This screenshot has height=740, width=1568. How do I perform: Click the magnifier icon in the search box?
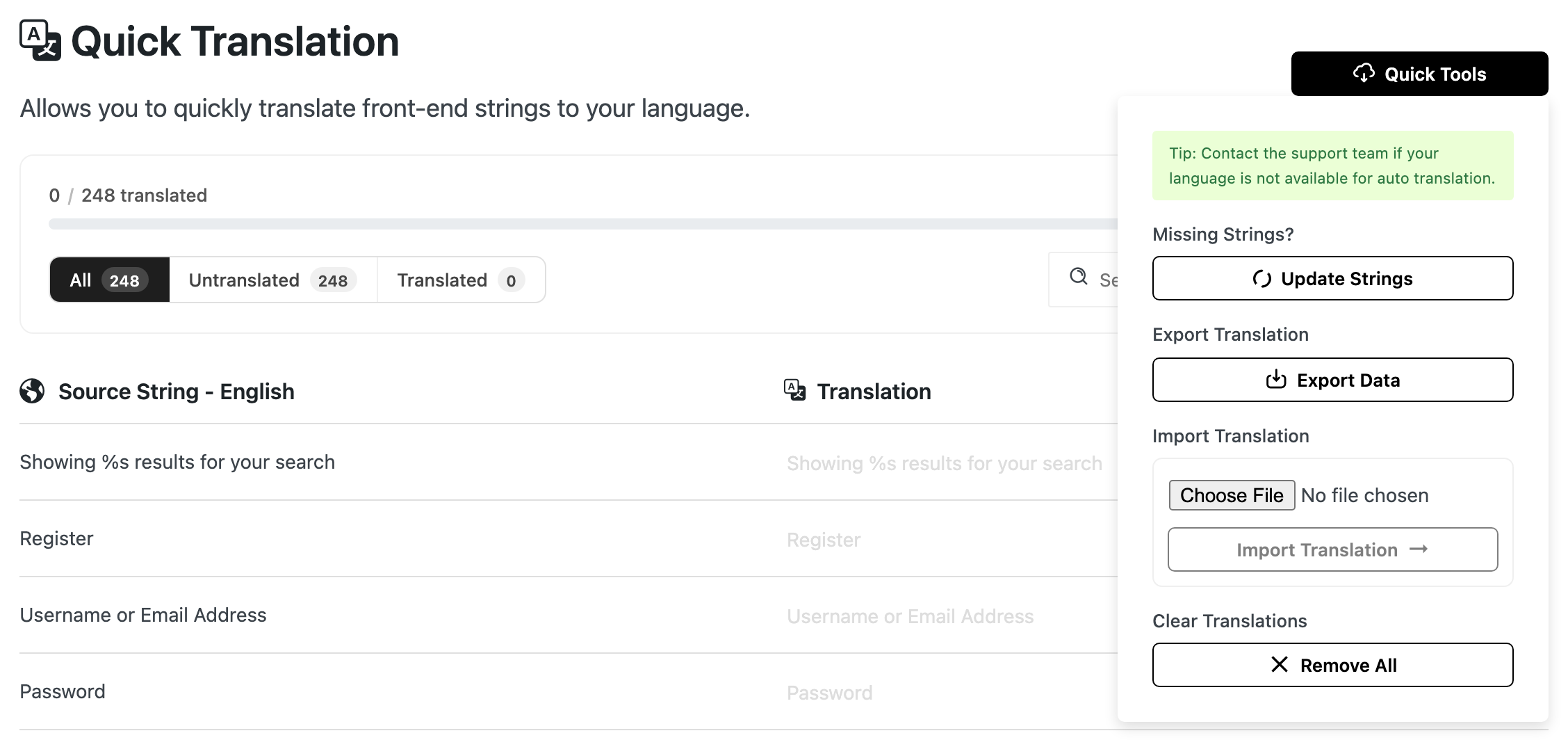point(1079,276)
